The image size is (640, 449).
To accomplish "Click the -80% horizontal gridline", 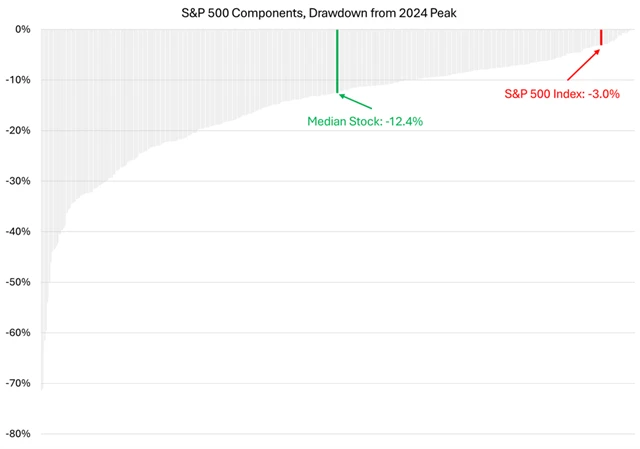I will click(330, 434).
